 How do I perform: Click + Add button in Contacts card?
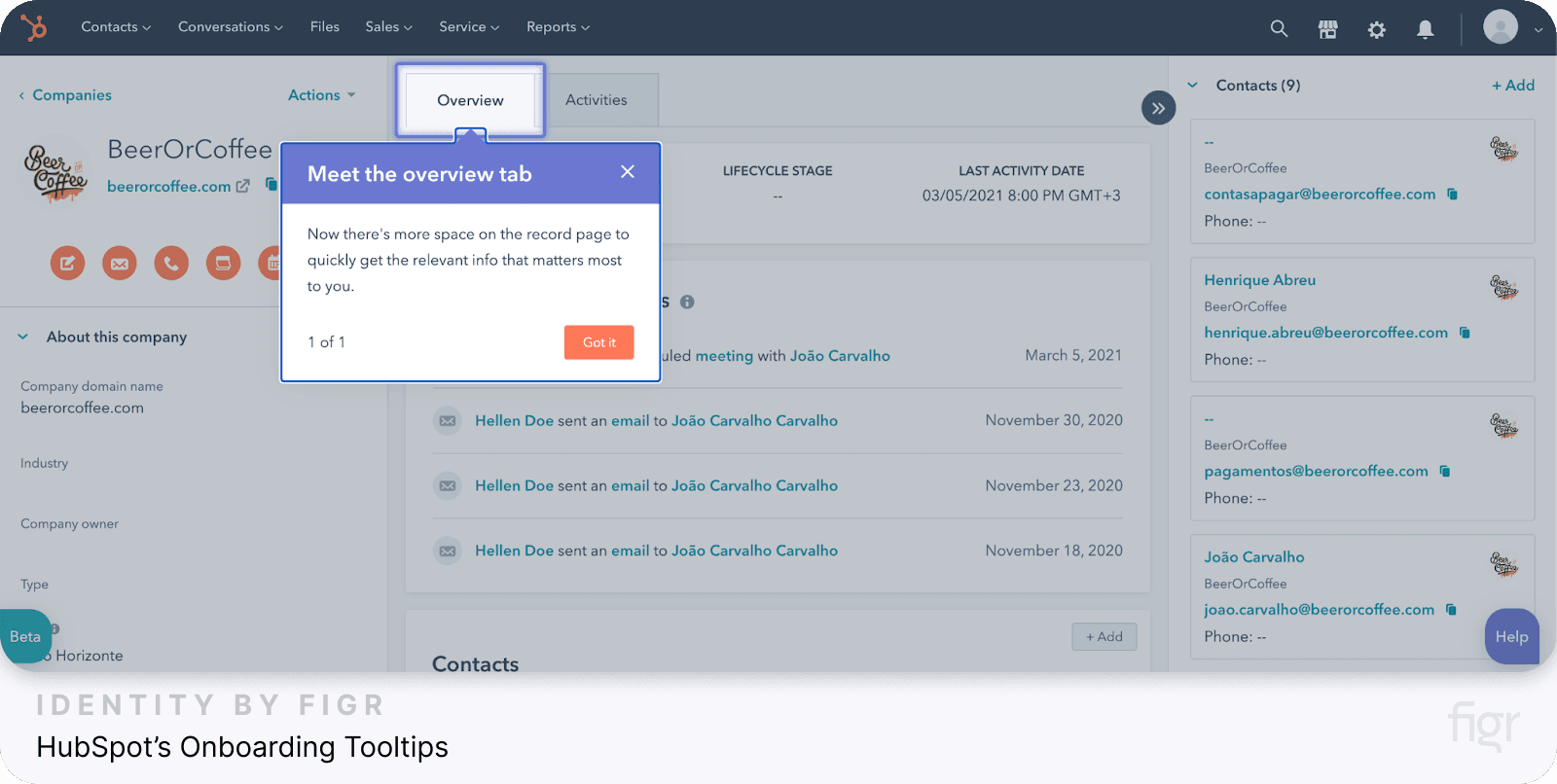1104,637
